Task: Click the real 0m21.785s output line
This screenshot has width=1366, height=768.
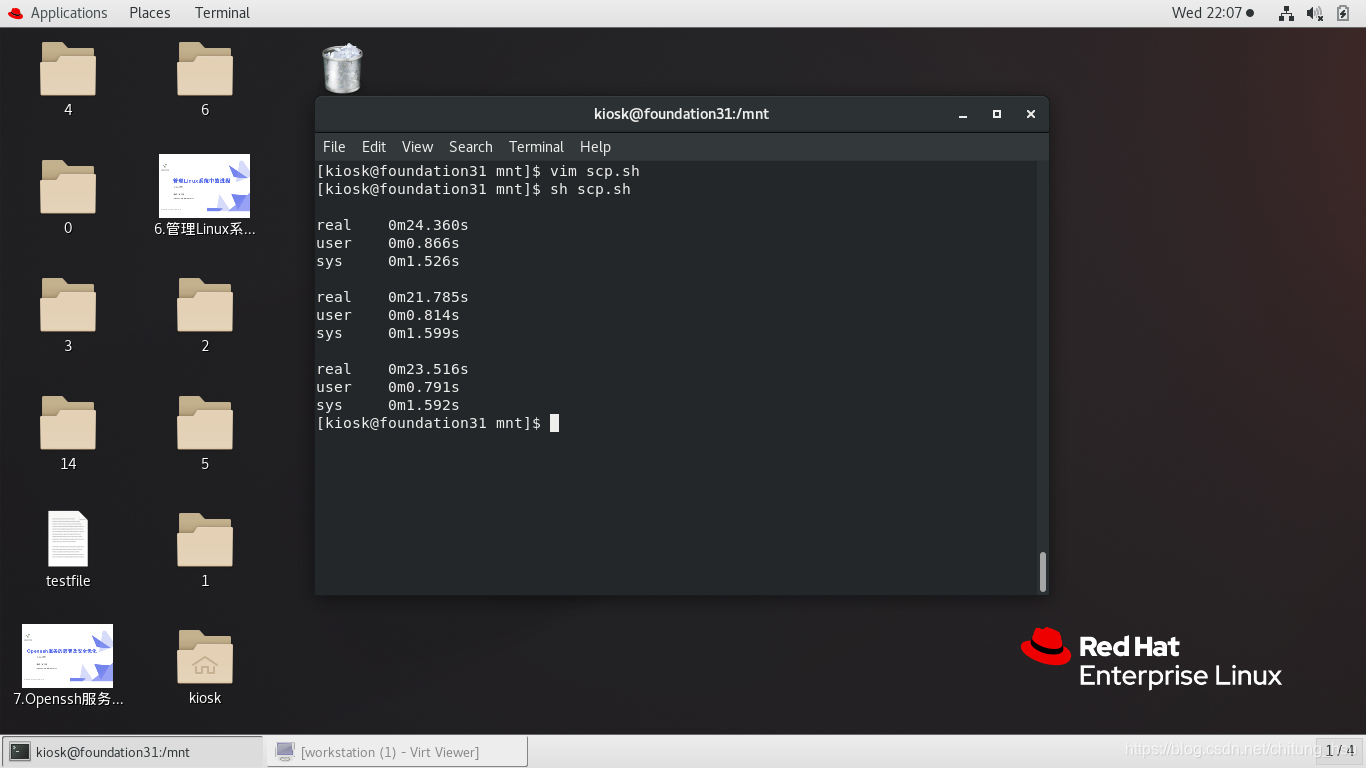Action: 392,297
